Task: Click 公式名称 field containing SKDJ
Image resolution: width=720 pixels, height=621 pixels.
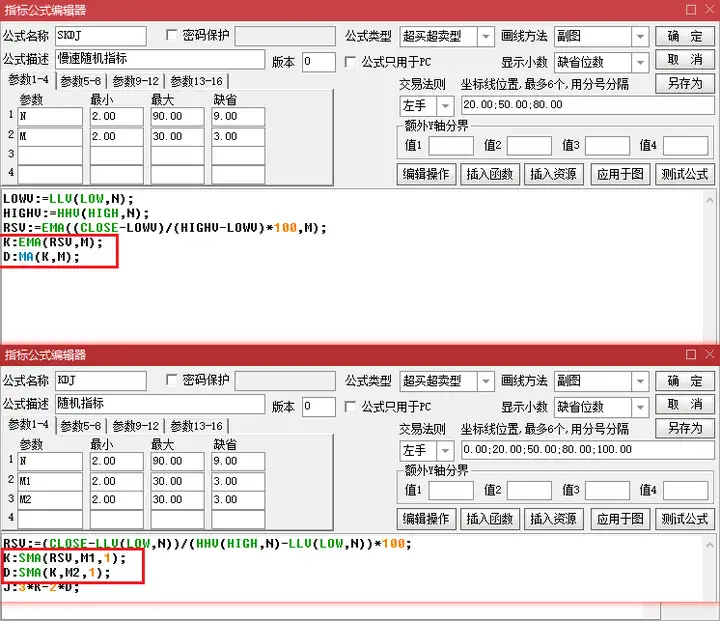Action: point(101,36)
